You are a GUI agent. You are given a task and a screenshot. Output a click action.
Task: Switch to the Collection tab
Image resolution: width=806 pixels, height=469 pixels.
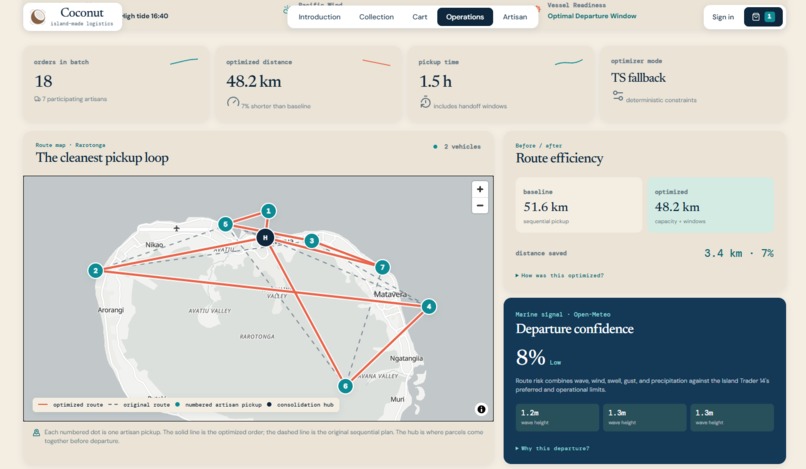376,17
